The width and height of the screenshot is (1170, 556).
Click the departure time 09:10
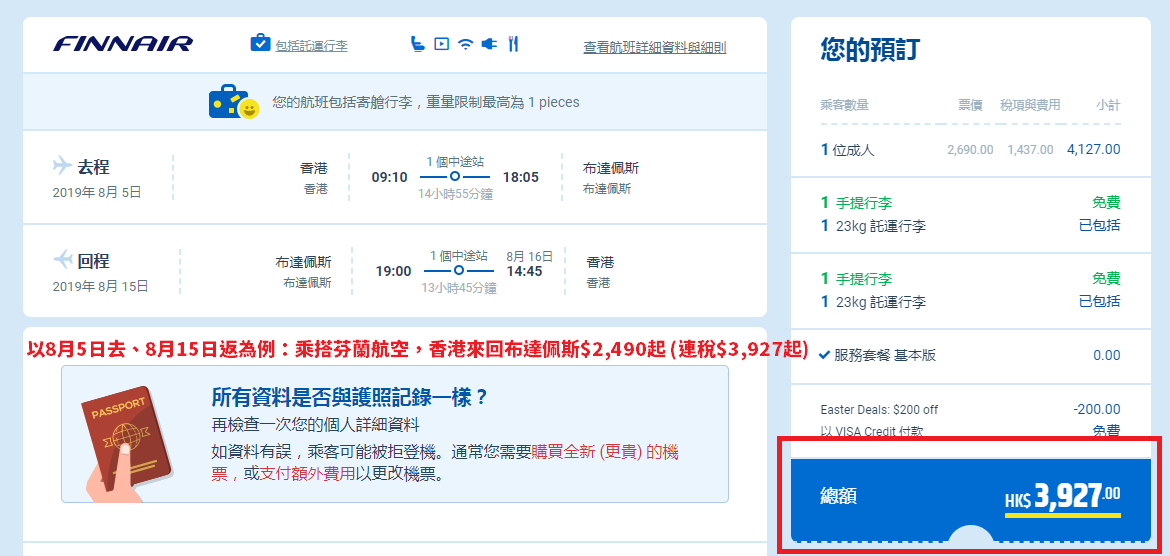(x=390, y=177)
